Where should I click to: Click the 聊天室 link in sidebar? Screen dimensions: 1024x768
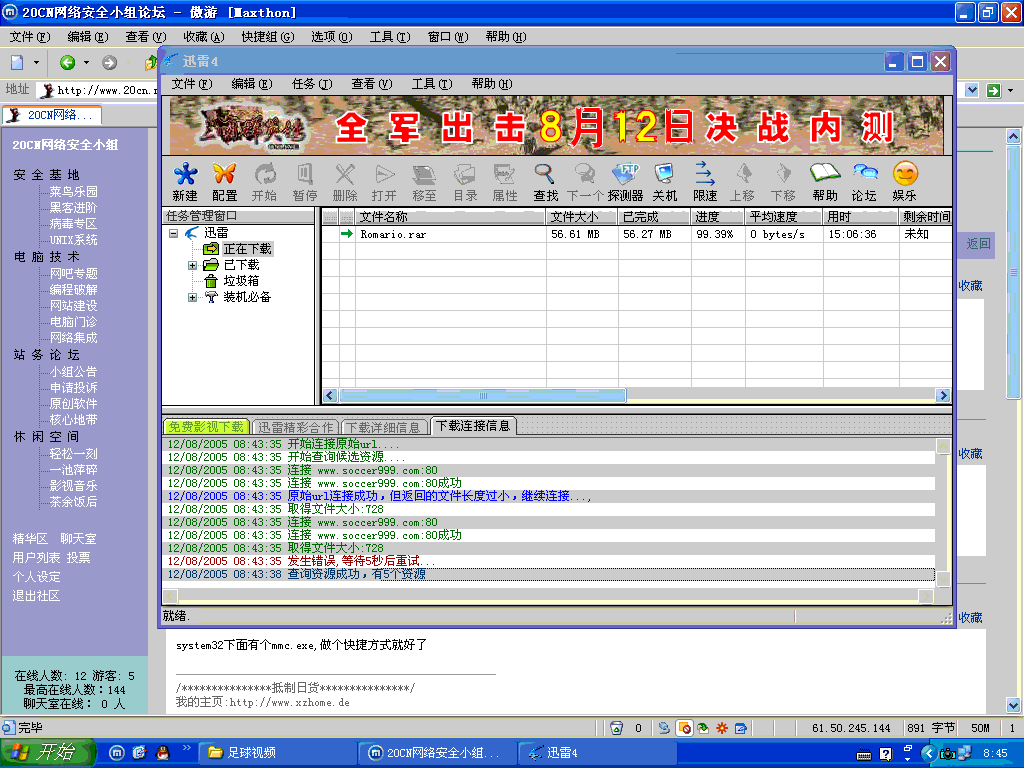point(78,539)
